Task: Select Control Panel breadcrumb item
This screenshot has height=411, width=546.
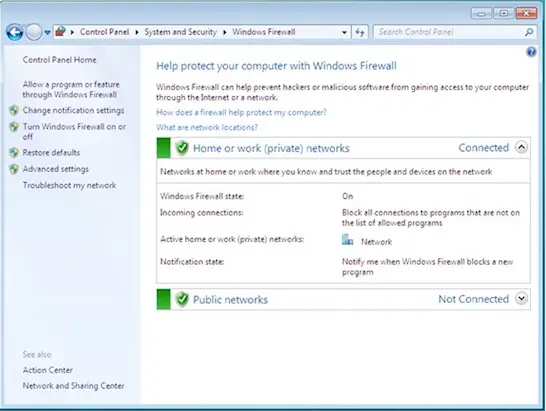Action: click(104, 32)
